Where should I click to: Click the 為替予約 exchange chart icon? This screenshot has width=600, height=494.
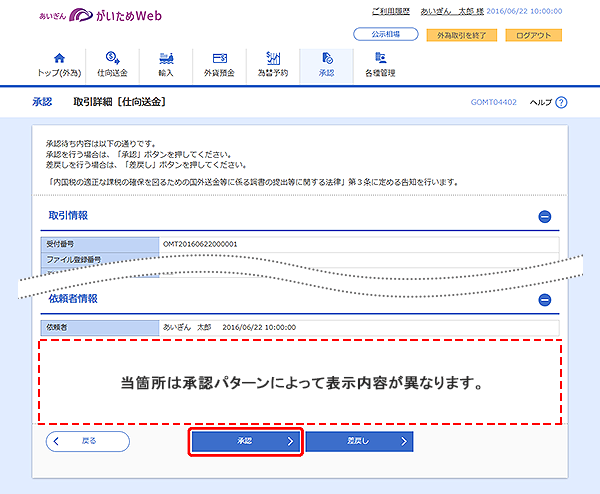(273, 58)
